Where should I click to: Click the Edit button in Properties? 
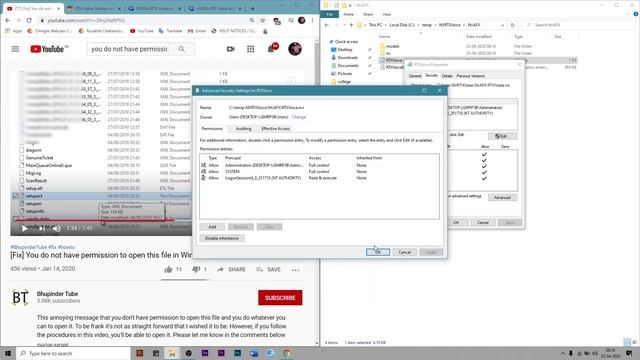[502, 136]
